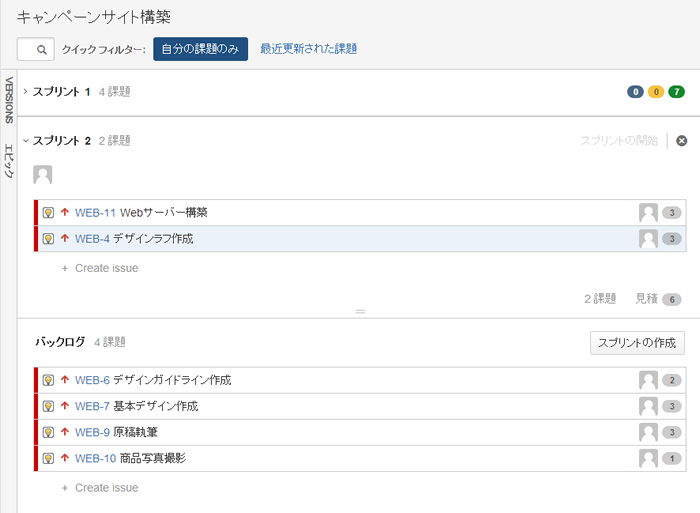Screen dimensions: 700x513
Task: Click the assignee avatar on the WEB-6 row
Action: tap(648, 380)
